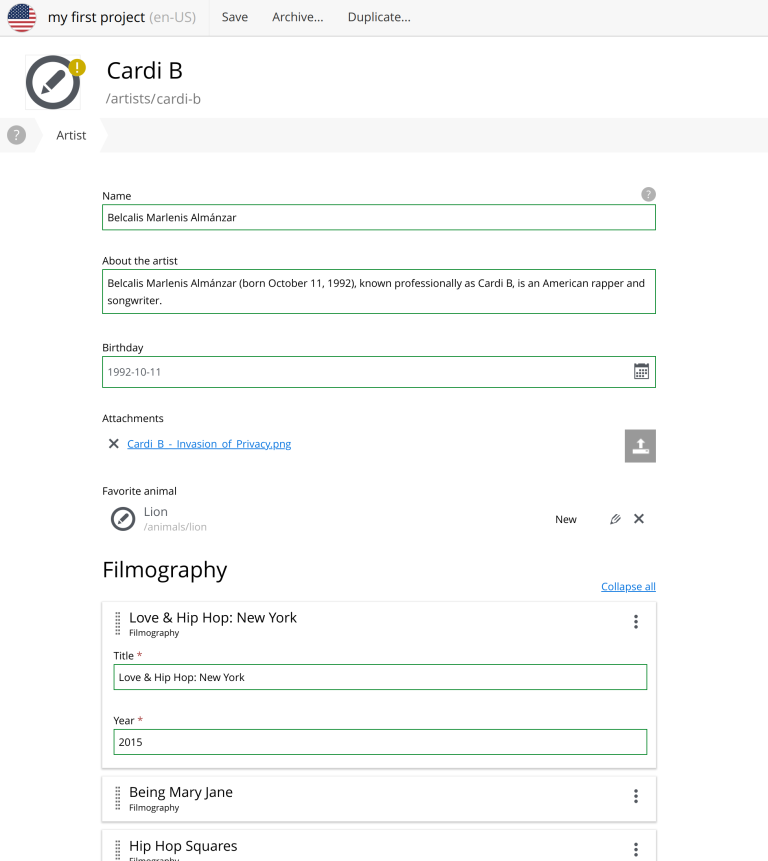This screenshot has width=768, height=861.
Task: Open the Invasion of Privacy.png attachment link
Action: click(209, 444)
